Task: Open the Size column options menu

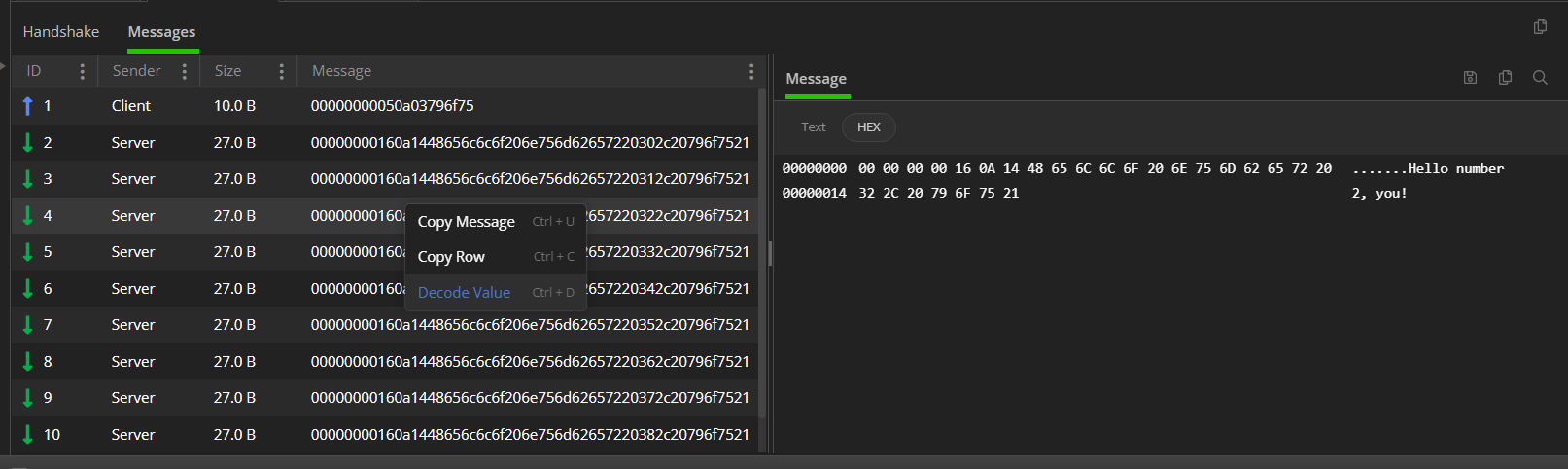Action: 281,71
